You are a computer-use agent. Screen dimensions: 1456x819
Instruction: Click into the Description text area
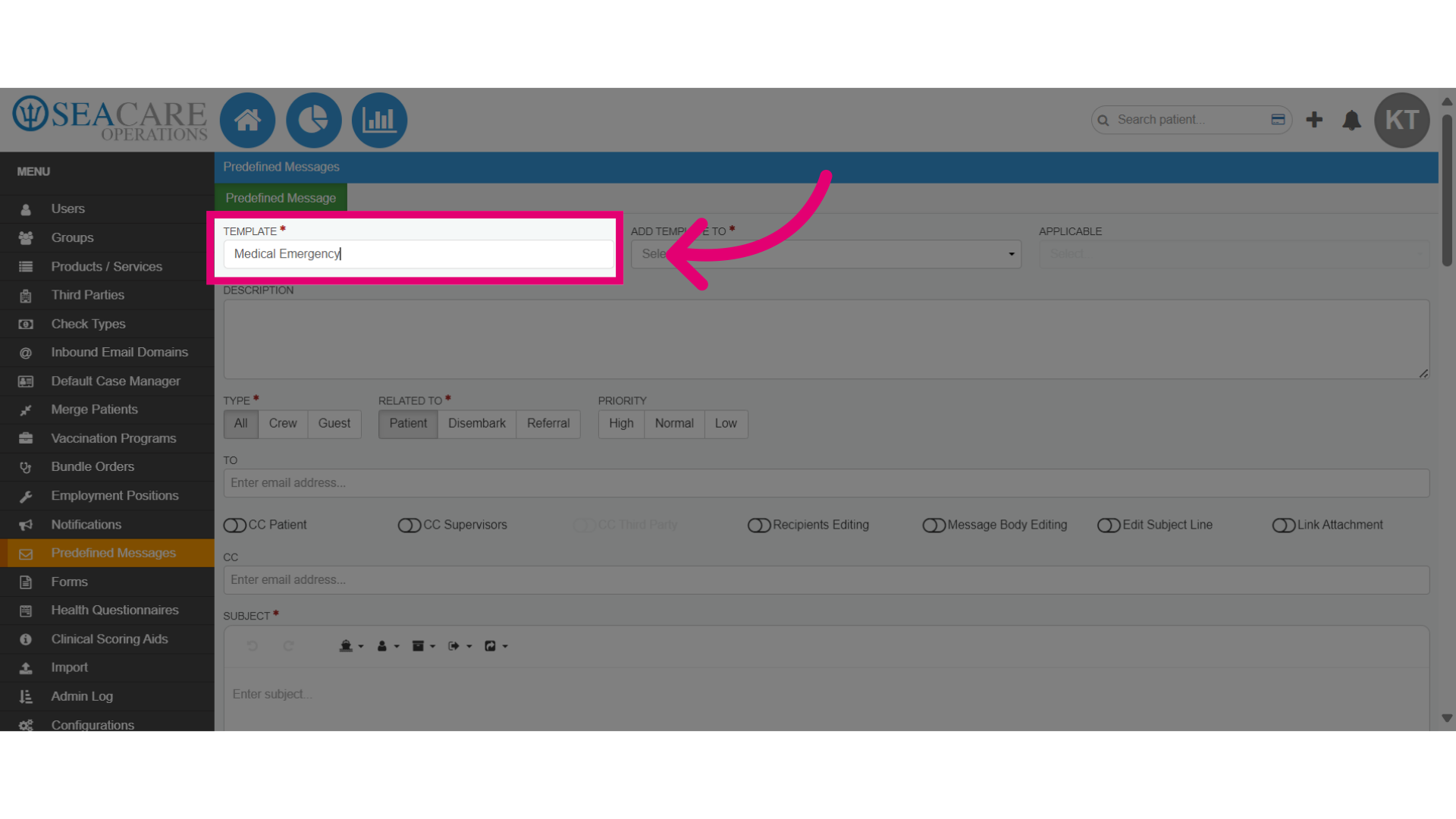(x=827, y=339)
